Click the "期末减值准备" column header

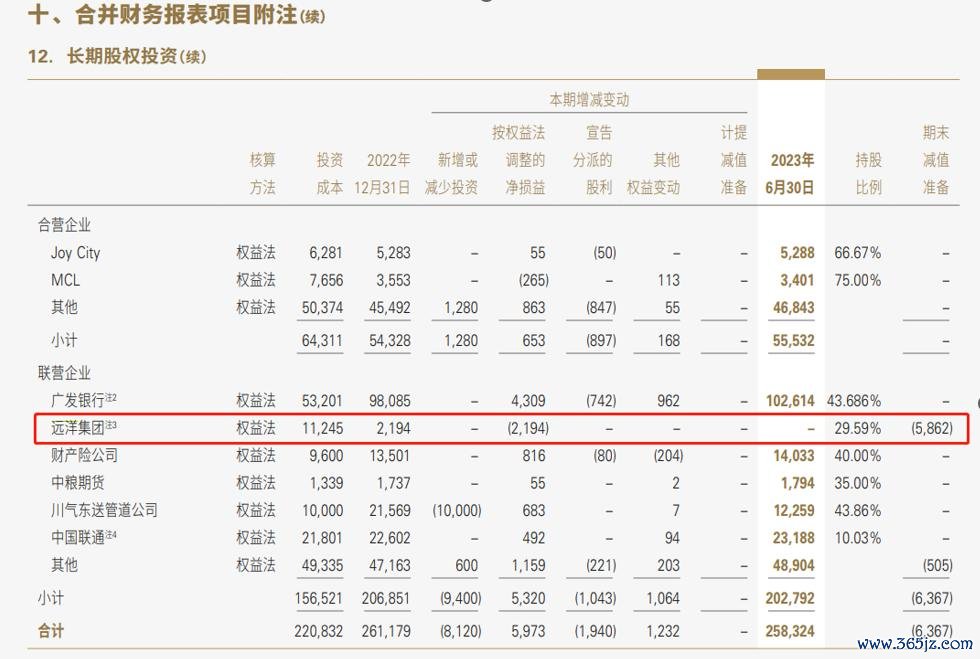click(936, 159)
